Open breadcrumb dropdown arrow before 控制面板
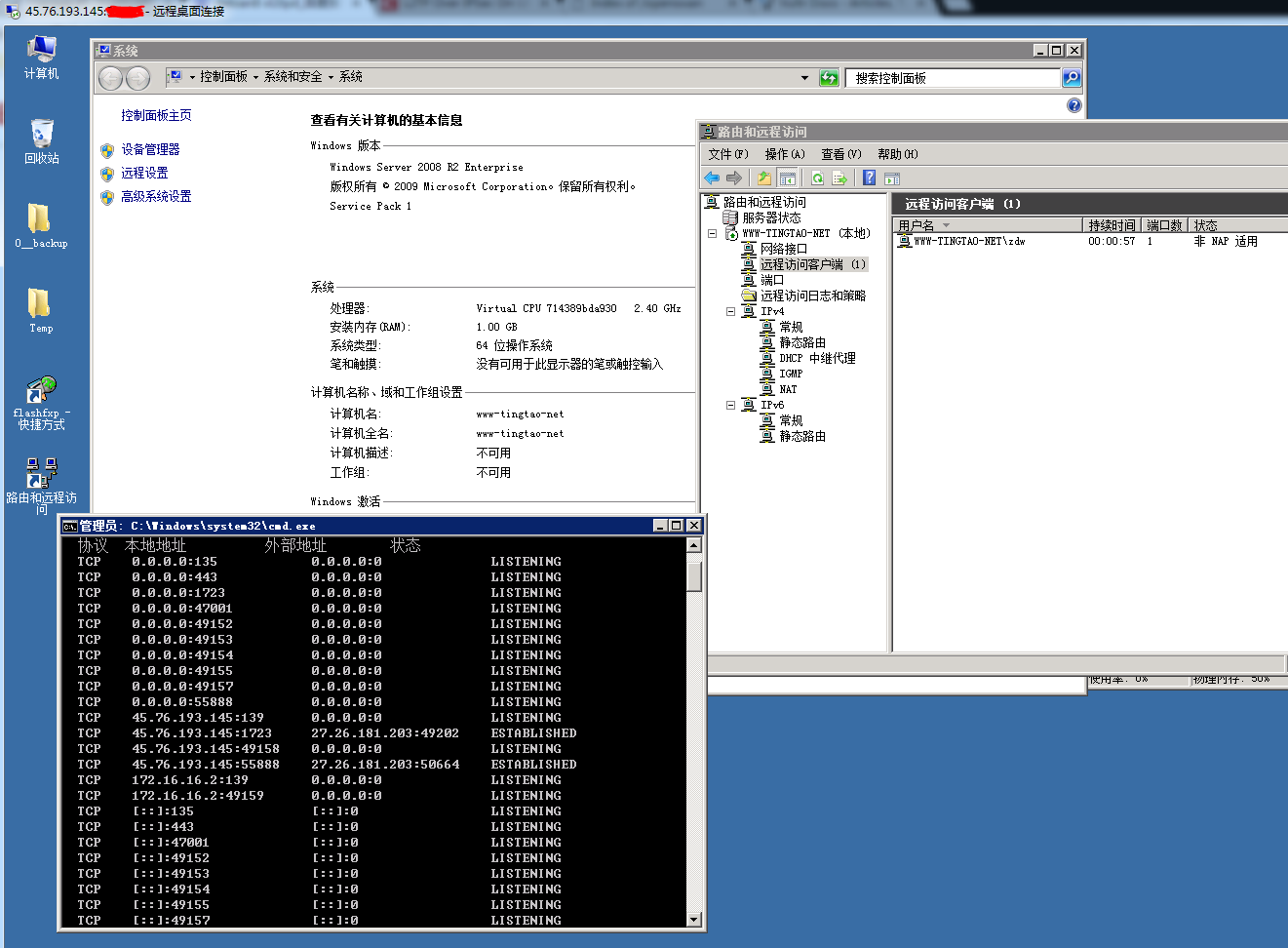Image resolution: width=1288 pixels, height=948 pixels. click(192, 77)
